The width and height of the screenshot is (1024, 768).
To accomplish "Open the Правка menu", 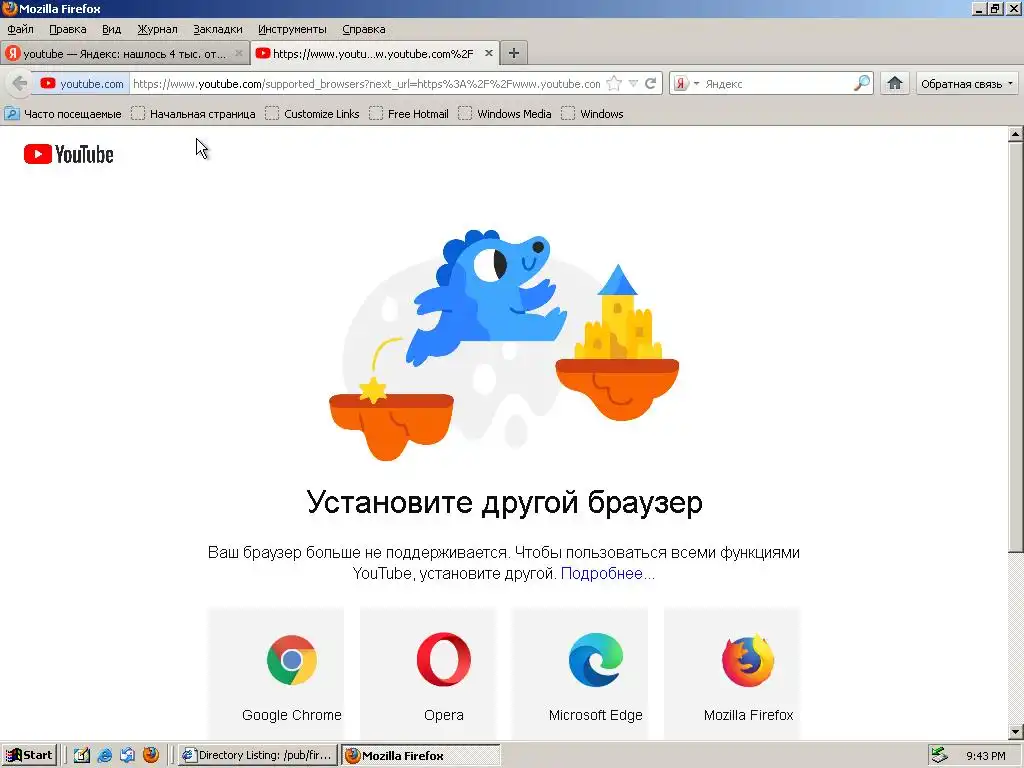I will [67, 29].
